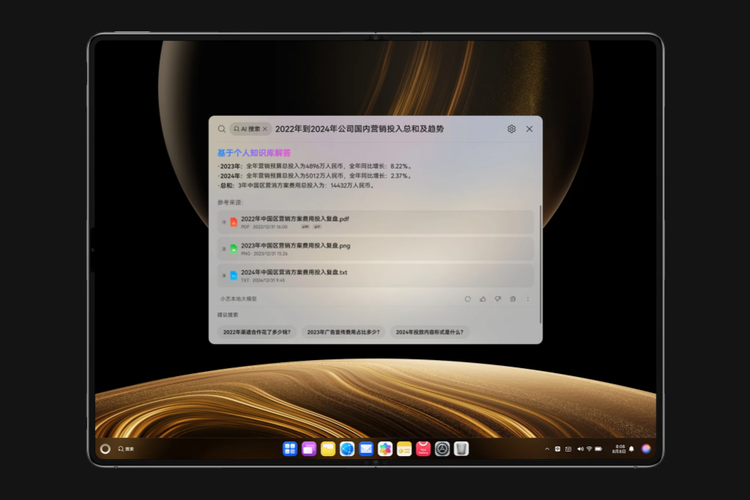The width and height of the screenshot is (750, 500).
Task: Launch the browser globe icon in dock
Action: click(x=347, y=449)
